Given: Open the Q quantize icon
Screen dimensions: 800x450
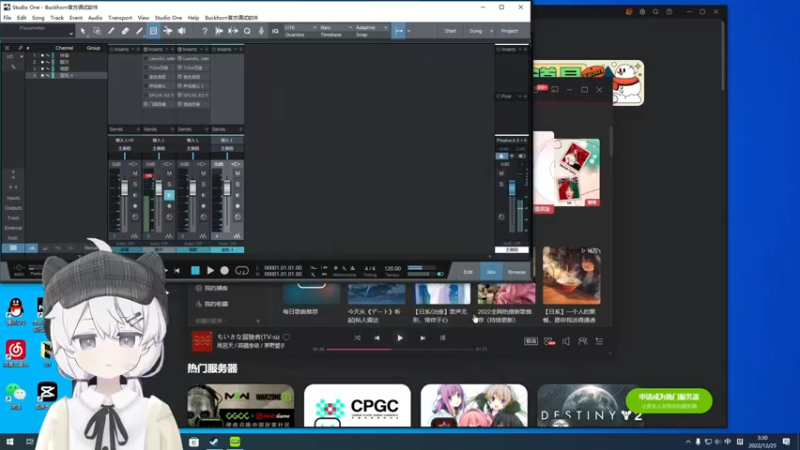Looking at the screenshot, I should pyautogui.click(x=247, y=31).
